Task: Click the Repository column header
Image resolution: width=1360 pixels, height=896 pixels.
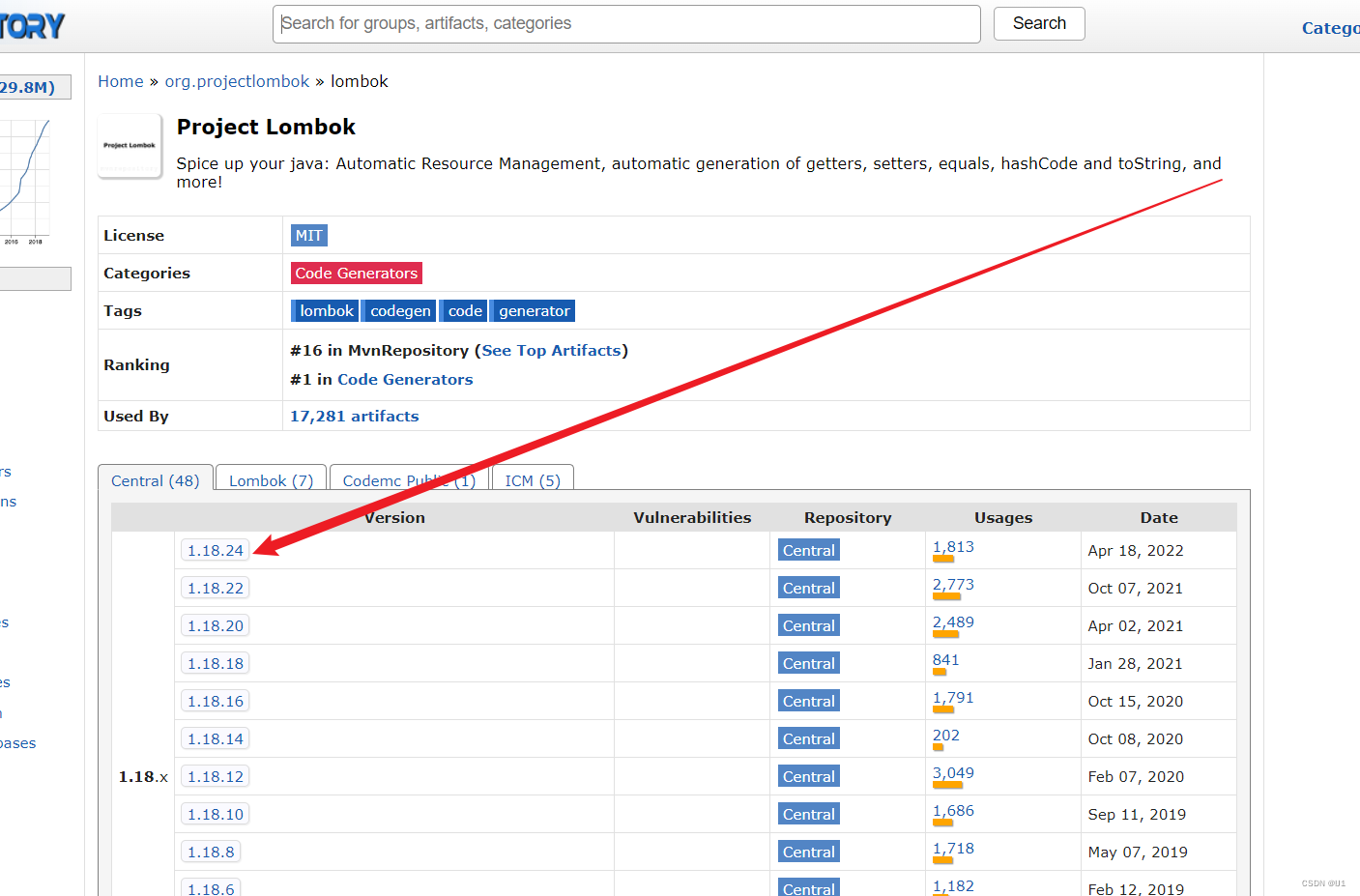Action: pyautogui.click(x=848, y=517)
